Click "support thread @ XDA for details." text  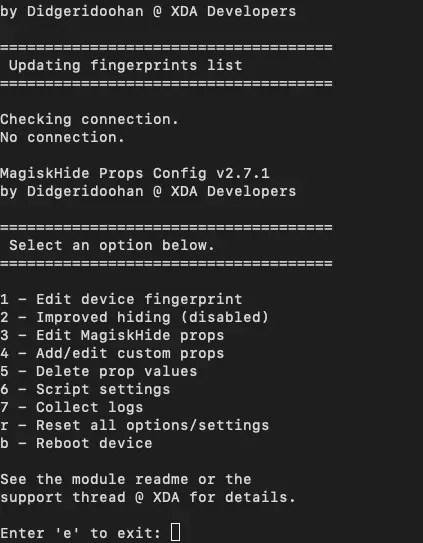[148, 498]
